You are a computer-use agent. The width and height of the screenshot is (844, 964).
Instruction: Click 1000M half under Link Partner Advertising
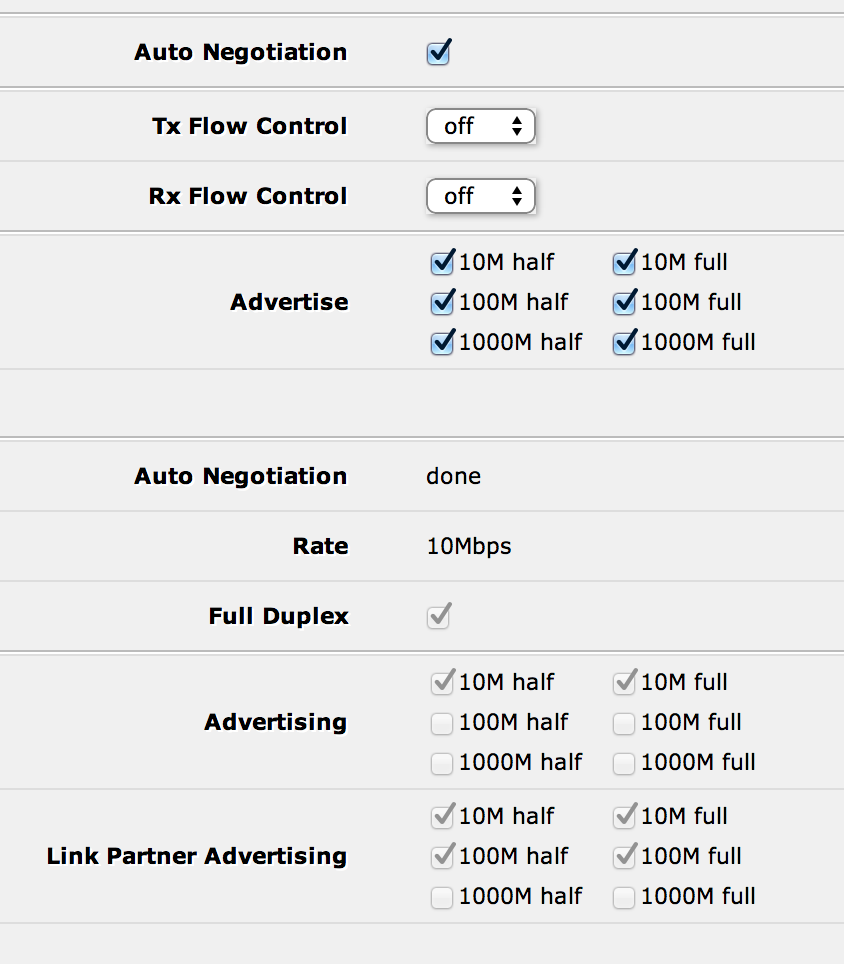442,897
